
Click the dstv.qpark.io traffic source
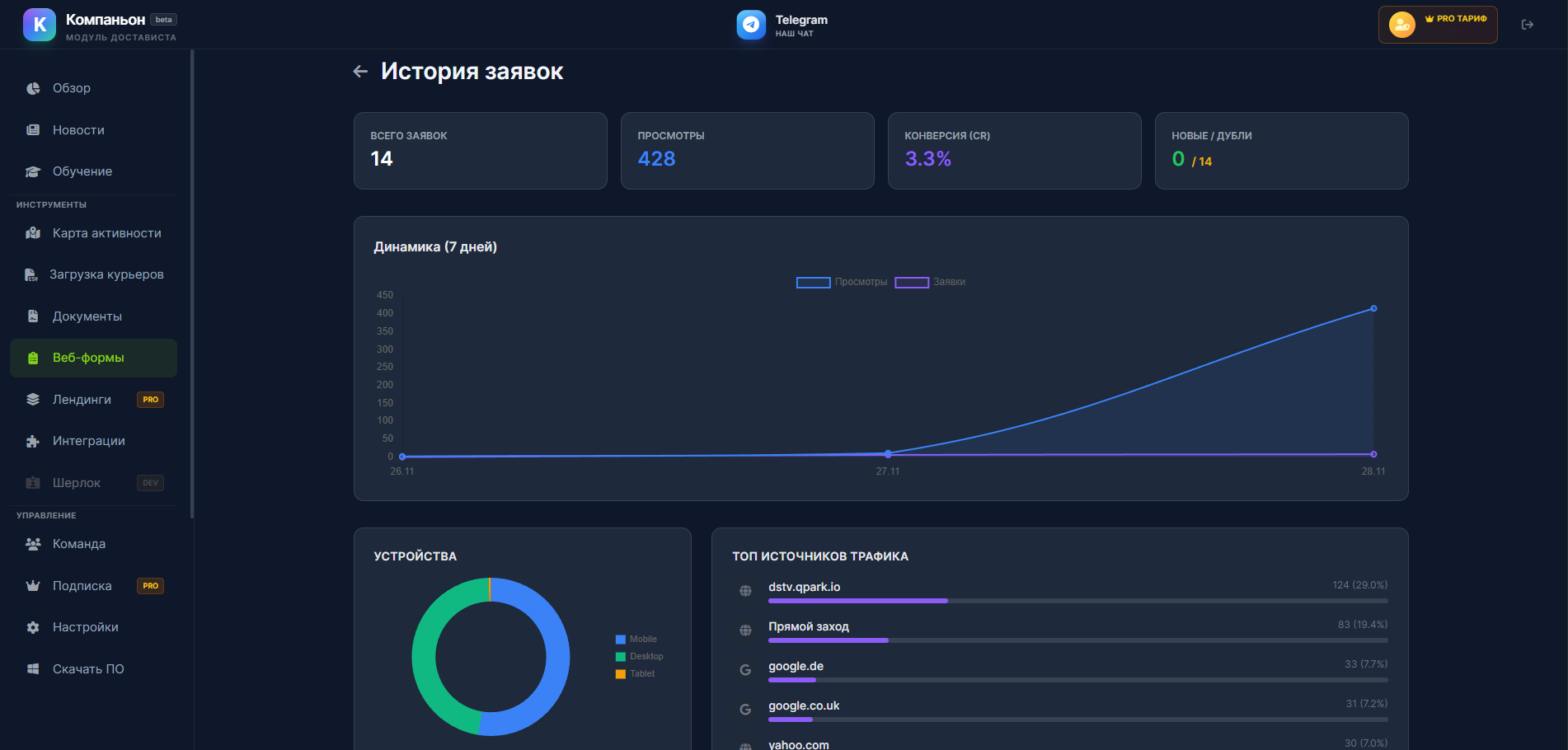[x=804, y=587]
